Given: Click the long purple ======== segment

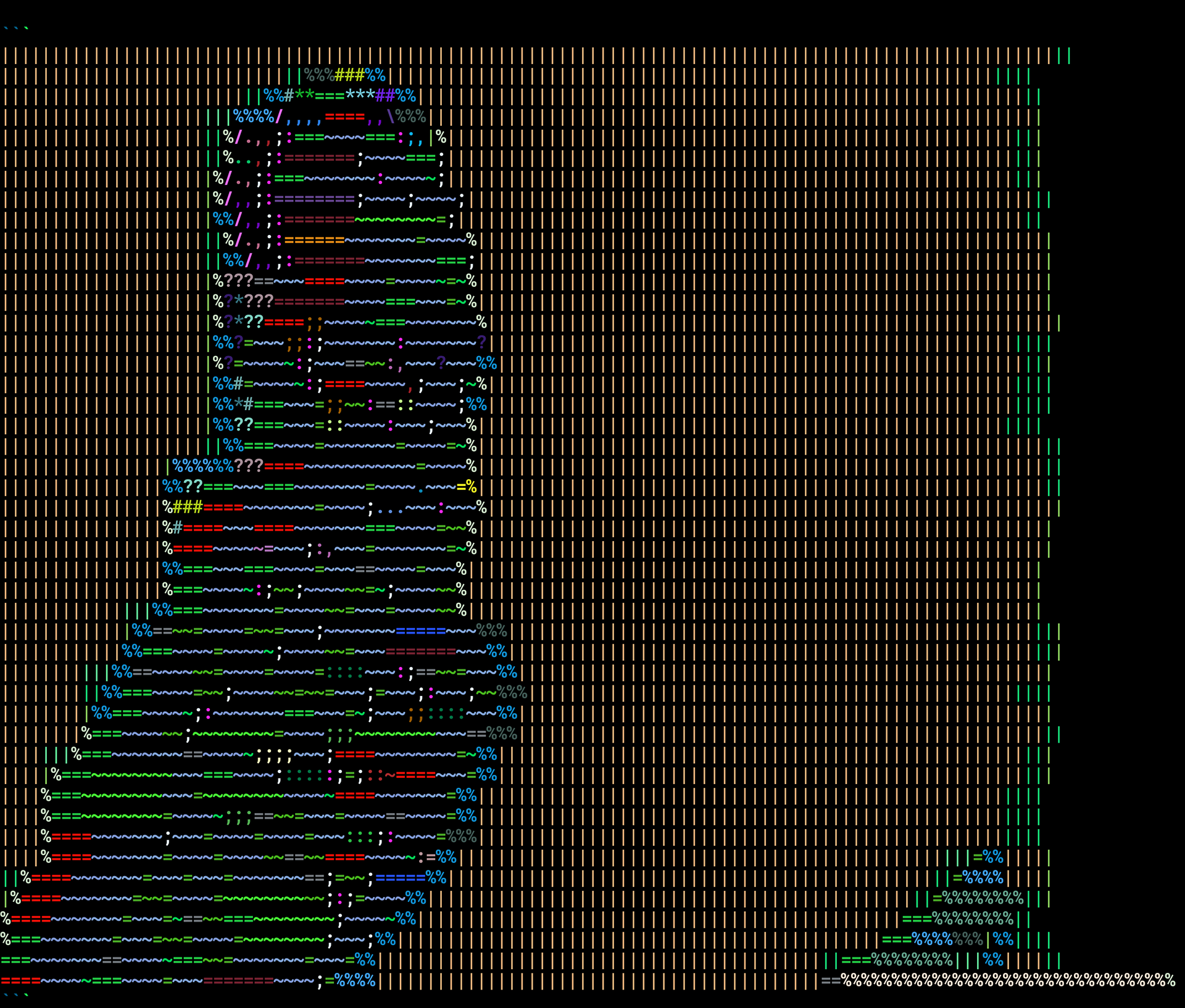Looking at the screenshot, I should pyautogui.click(x=314, y=199).
